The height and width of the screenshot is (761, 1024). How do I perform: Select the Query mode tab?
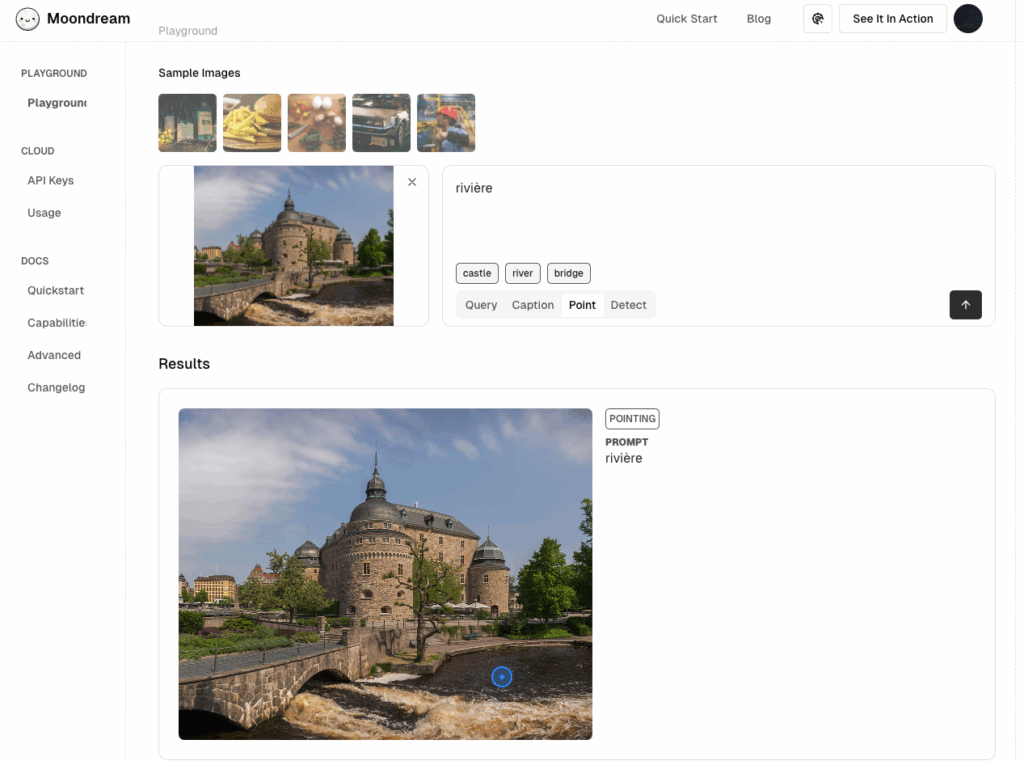[x=481, y=305]
